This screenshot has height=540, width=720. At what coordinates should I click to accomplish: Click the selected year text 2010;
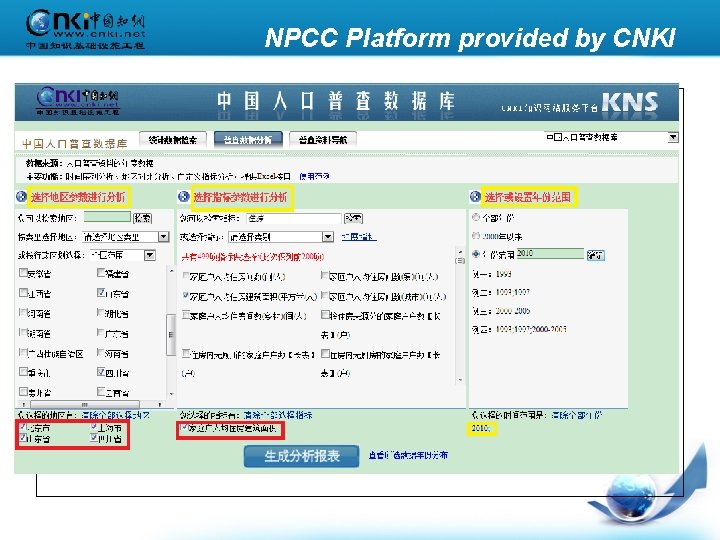481,428
